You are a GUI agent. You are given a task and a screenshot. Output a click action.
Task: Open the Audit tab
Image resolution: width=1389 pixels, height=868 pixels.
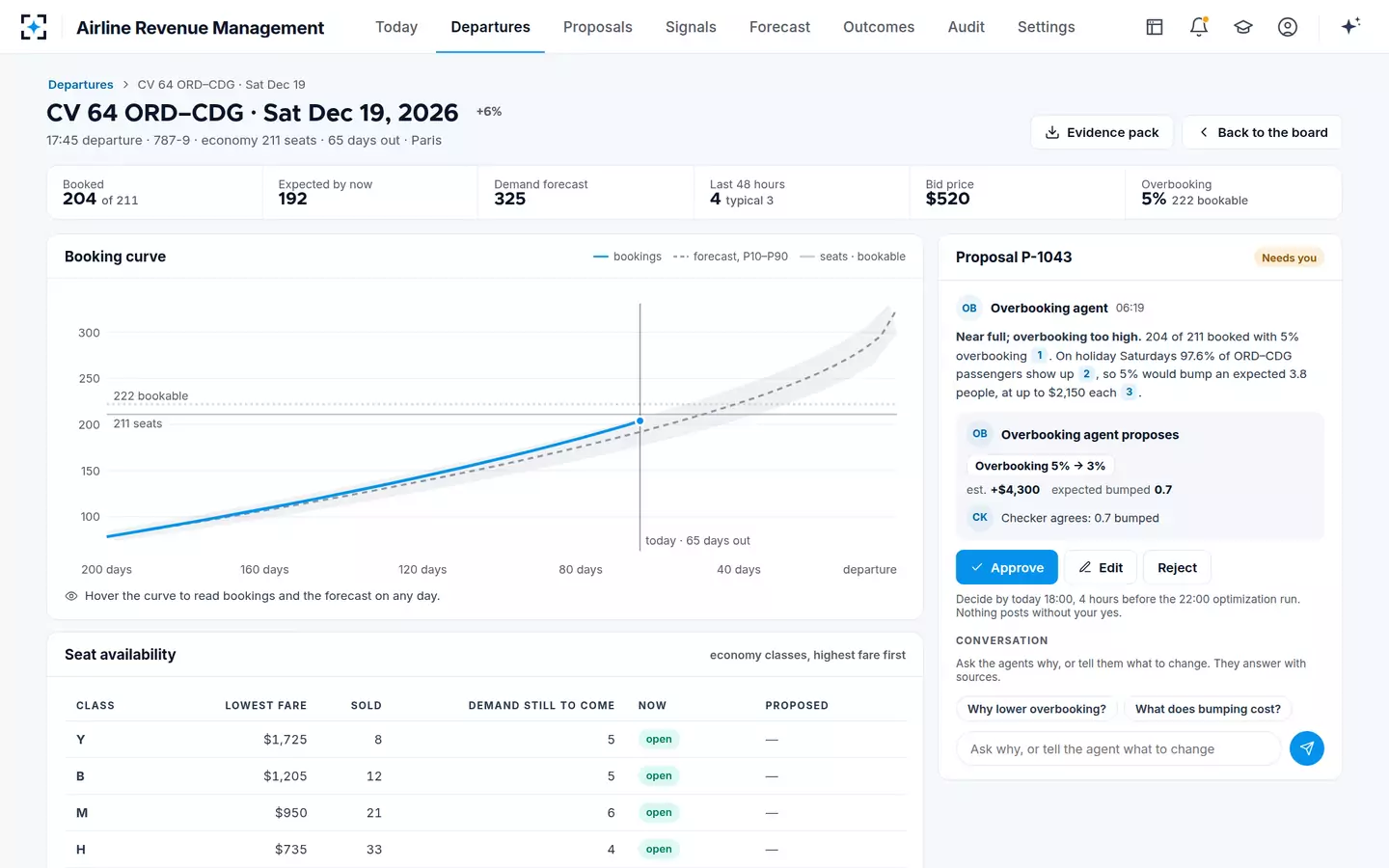pyautogui.click(x=967, y=27)
